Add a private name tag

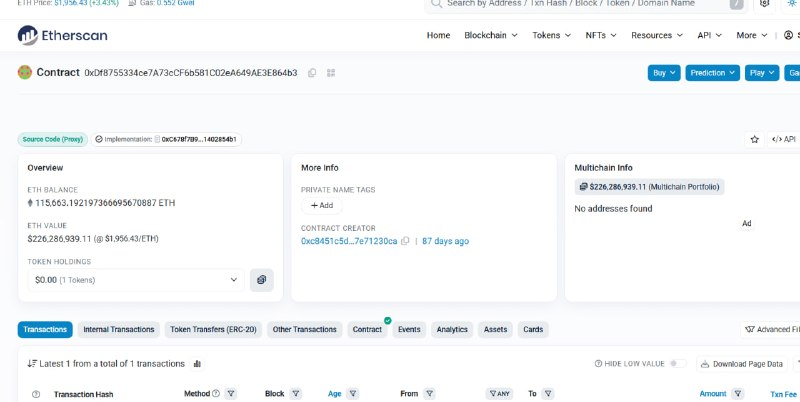pyautogui.click(x=322, y=205)
